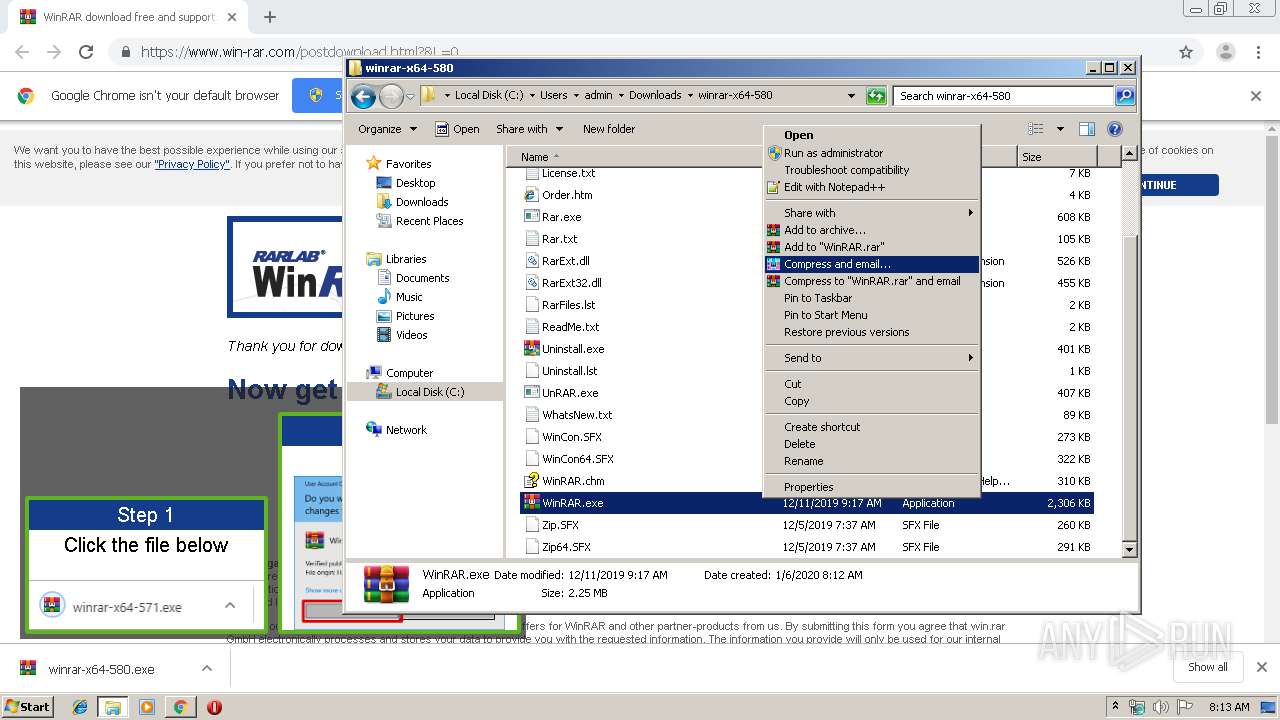Click the Internet Explorer taskbar icon

(x=80, y=707)
